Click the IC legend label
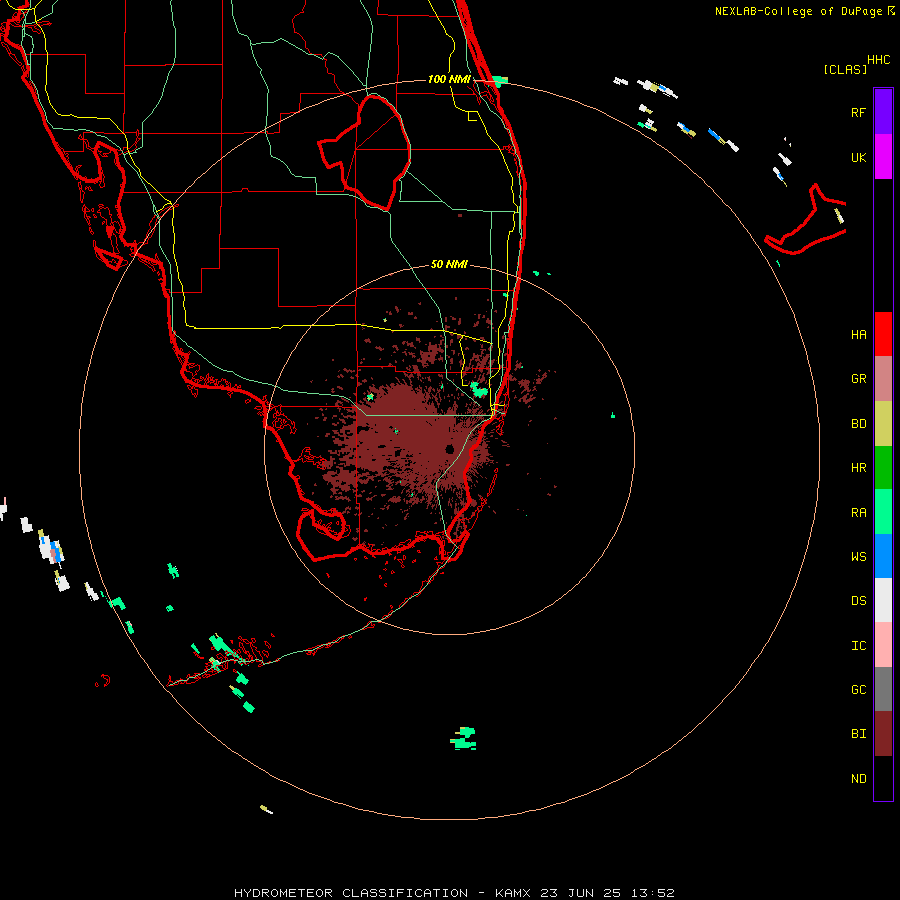This screenshot has width=900, height=900. [858, 646]
